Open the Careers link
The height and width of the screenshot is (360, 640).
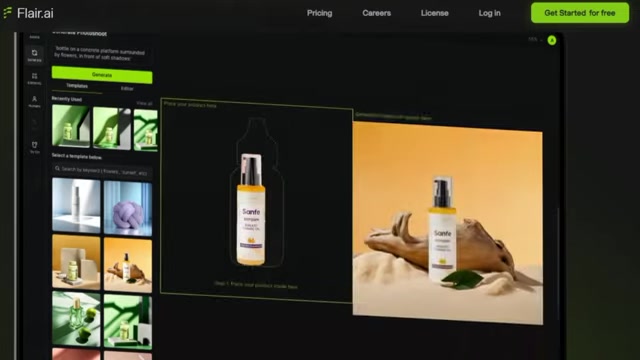(376, 13)
